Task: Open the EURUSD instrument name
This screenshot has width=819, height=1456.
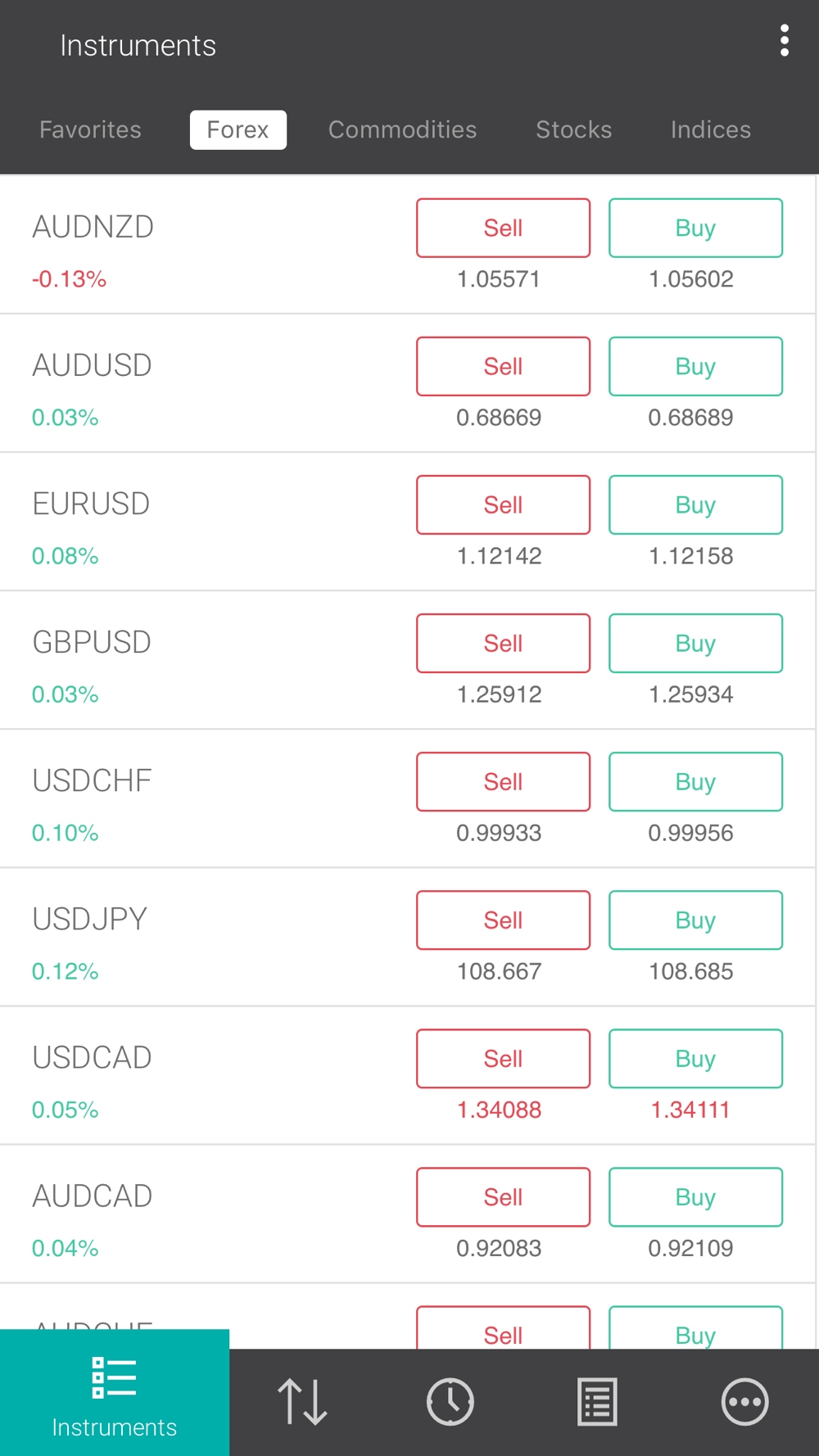Action: click(x=91, y=504)
